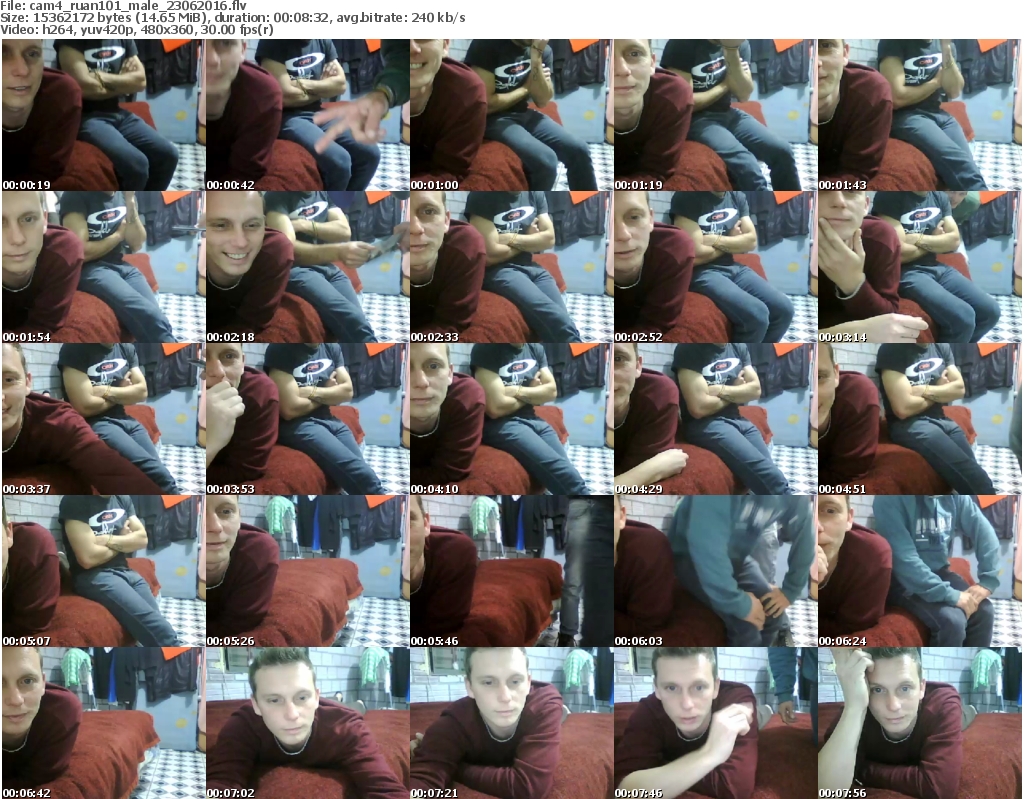The height and width of the screenshot is (799, 1024).
Task: Open the frame marked 00:02:18
Action: [x=307, y=267]
